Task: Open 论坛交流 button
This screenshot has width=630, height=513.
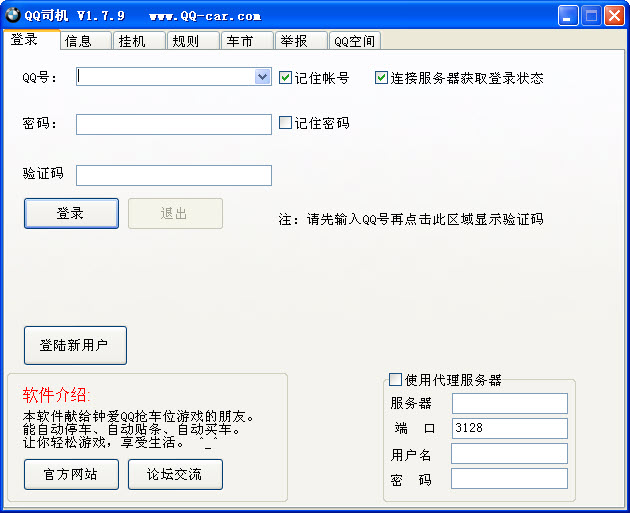Action: [x=175, y=474]
